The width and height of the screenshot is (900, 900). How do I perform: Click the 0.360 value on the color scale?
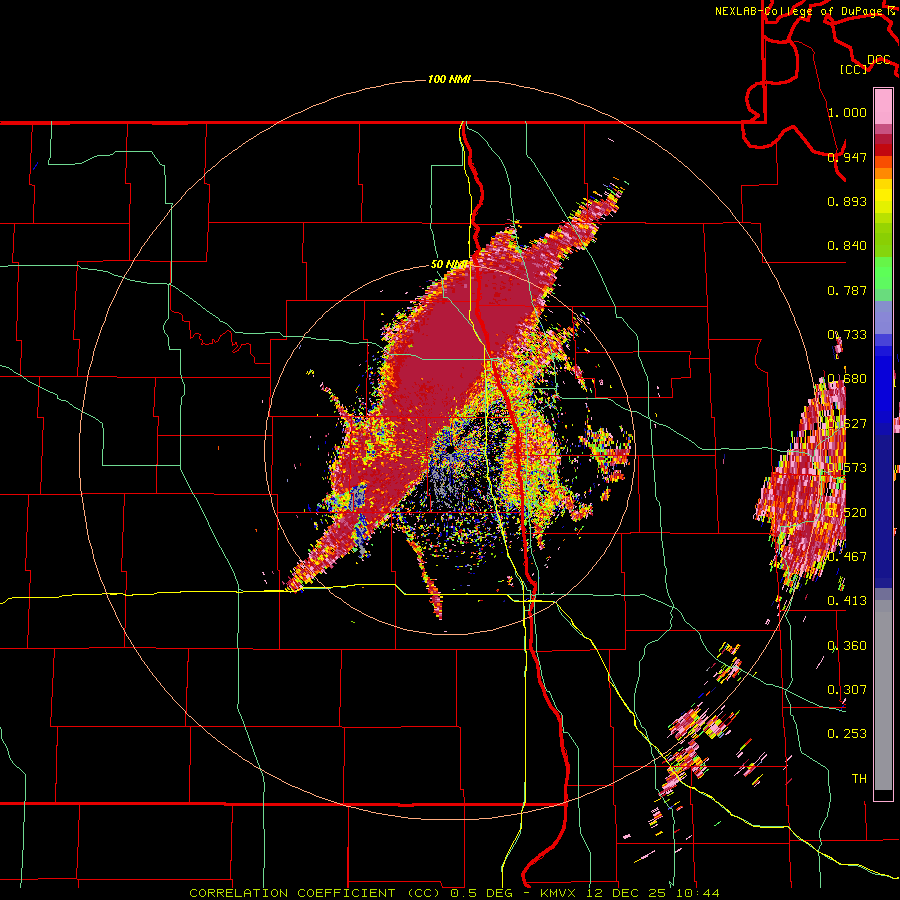tap(847, 645)
